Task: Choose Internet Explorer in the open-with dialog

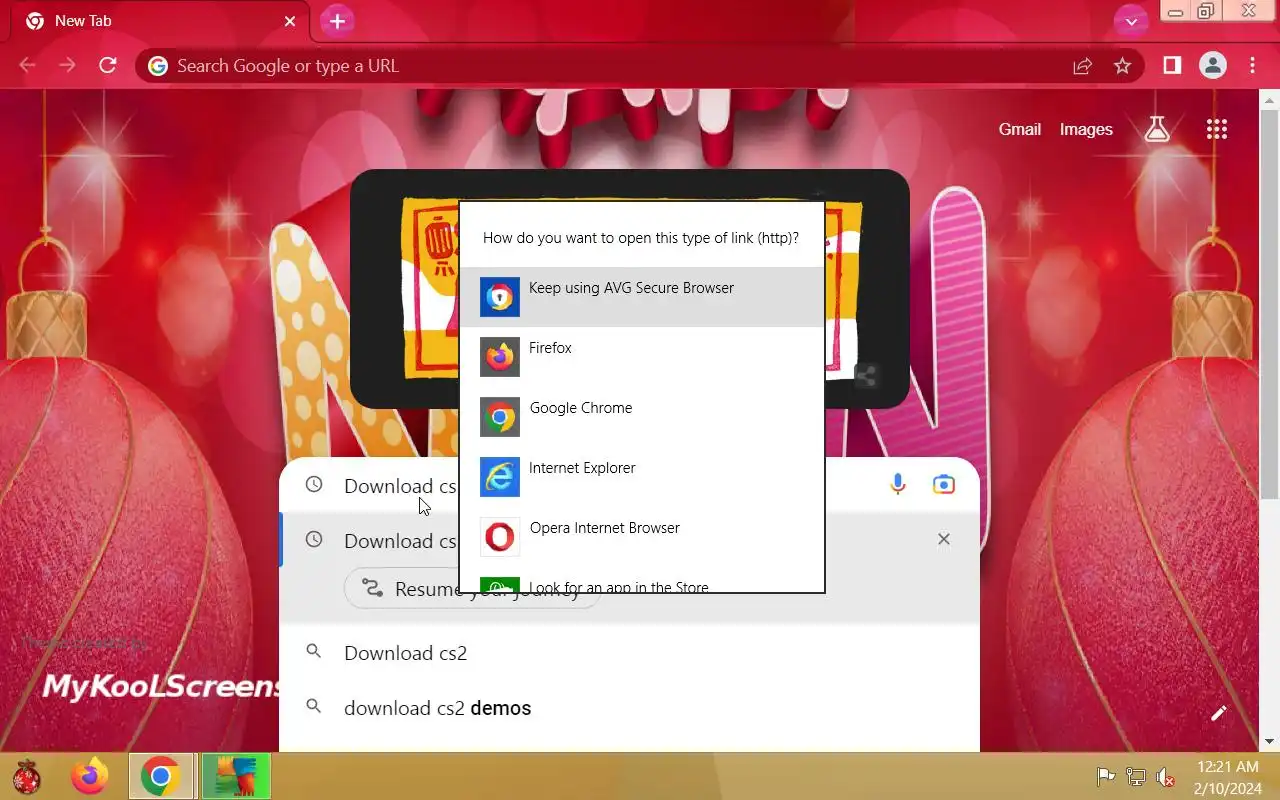Action: click(642, 477)
